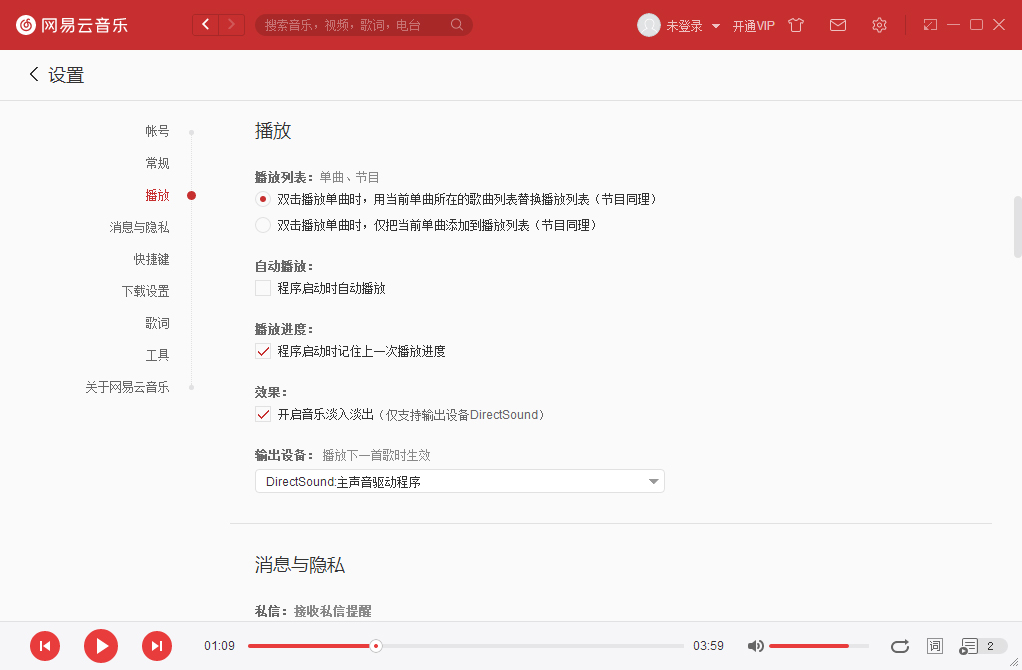Mute audio via the speaker icon

pyautogui.click(x=755, y=646)
